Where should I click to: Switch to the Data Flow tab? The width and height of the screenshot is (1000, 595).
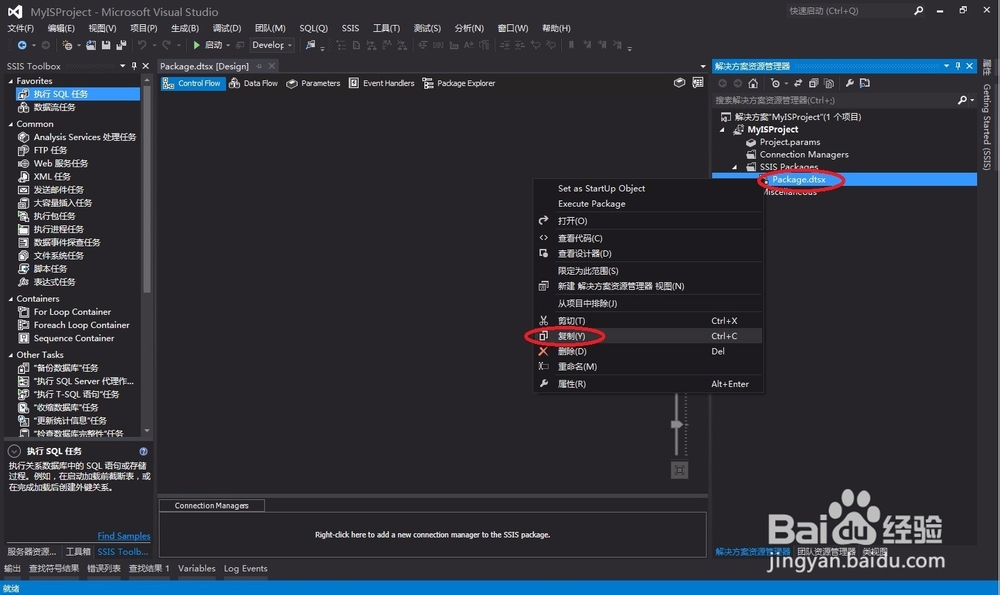click(254, 83)
